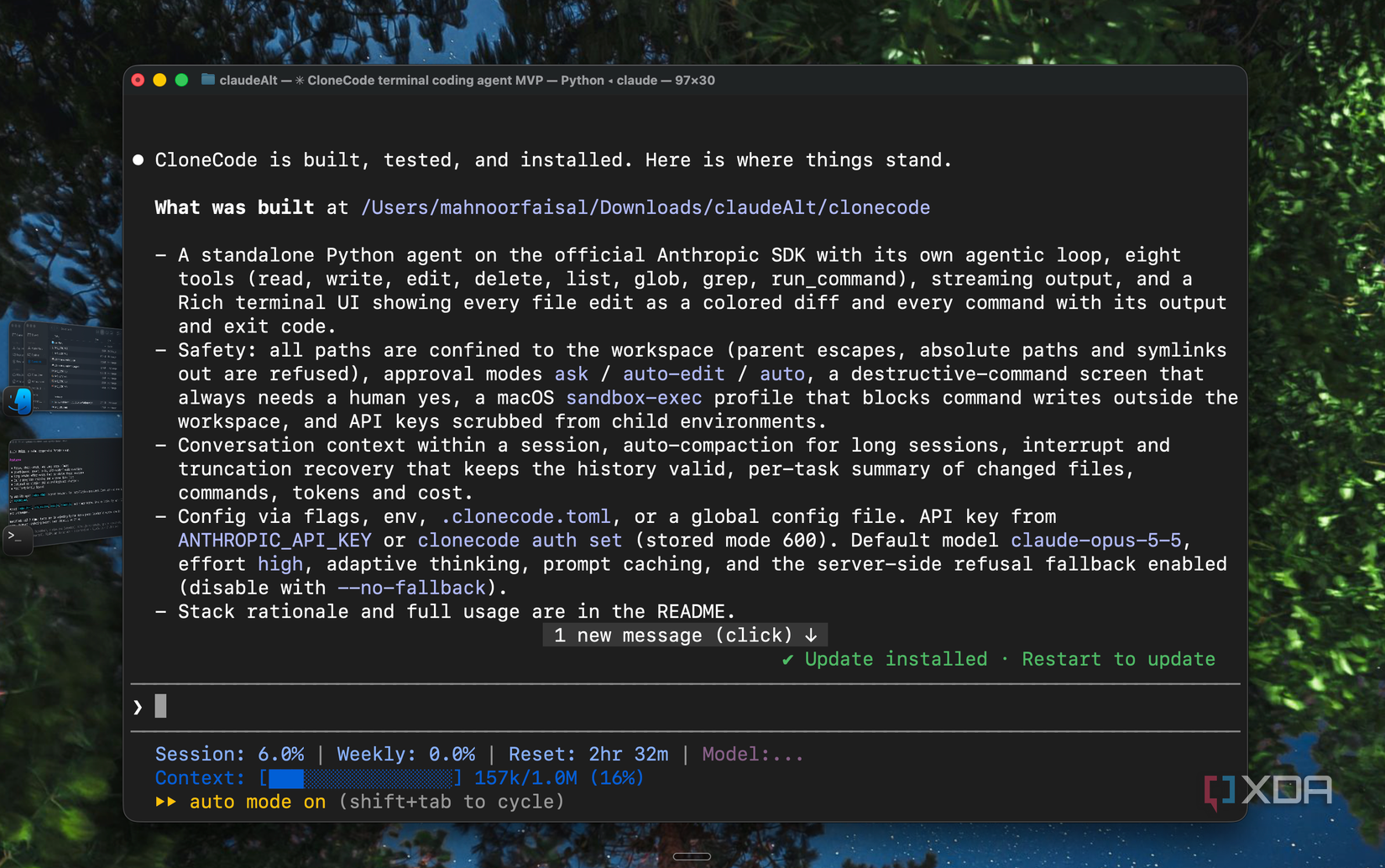Click the '--no-fallback' flag text

coord(411,588)
